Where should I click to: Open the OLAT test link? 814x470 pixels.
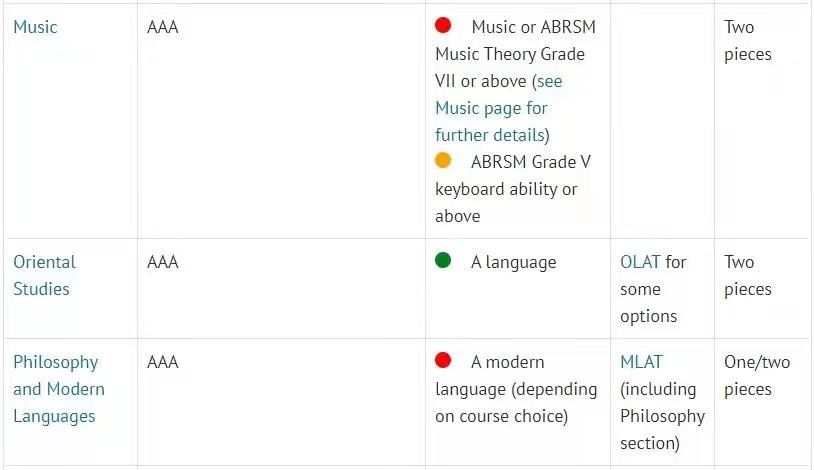click(x=641, y=262)
